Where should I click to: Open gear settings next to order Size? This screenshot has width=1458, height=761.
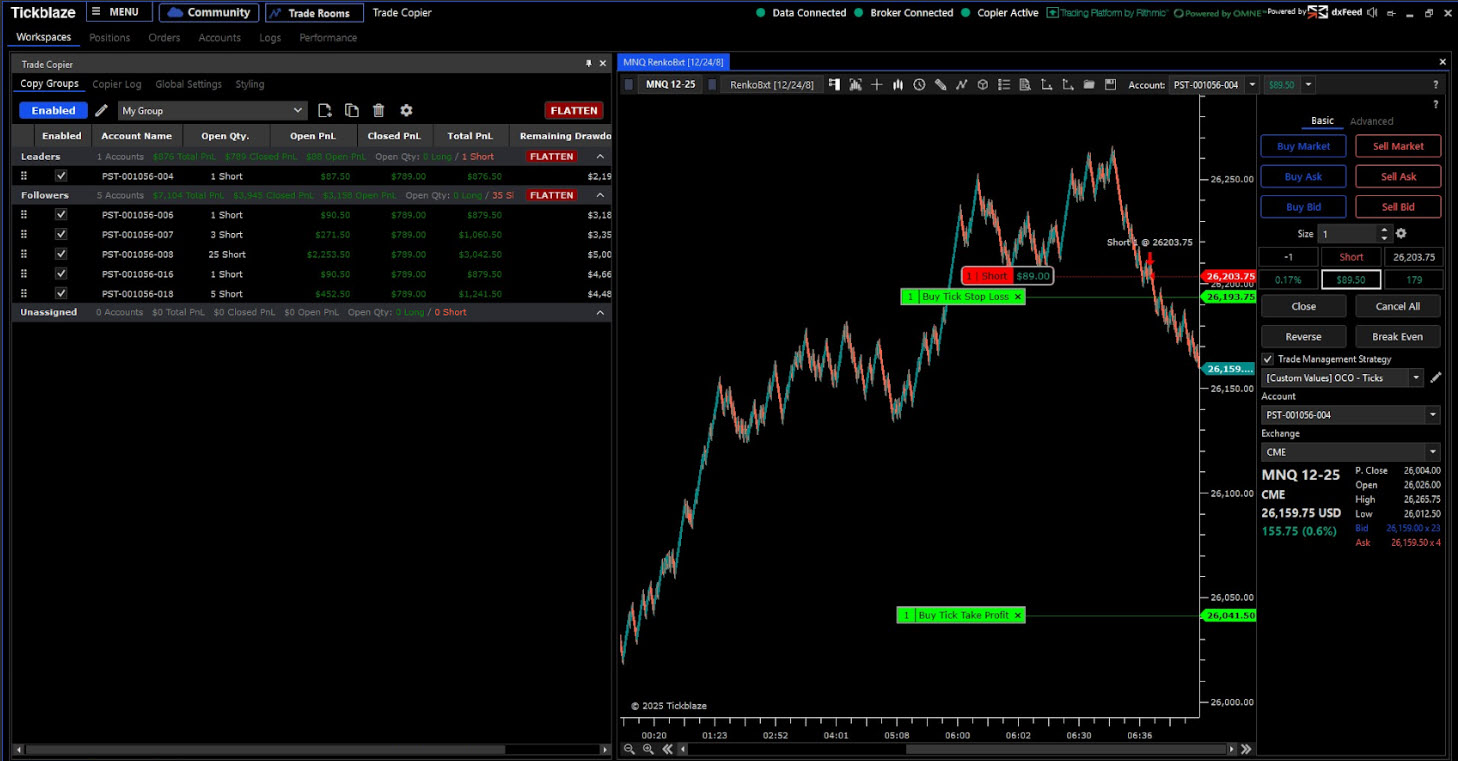1401,234
